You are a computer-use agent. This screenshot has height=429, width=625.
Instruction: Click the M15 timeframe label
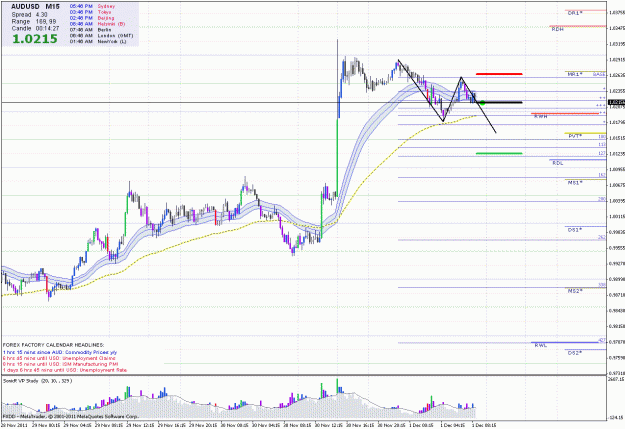point(52,7)
